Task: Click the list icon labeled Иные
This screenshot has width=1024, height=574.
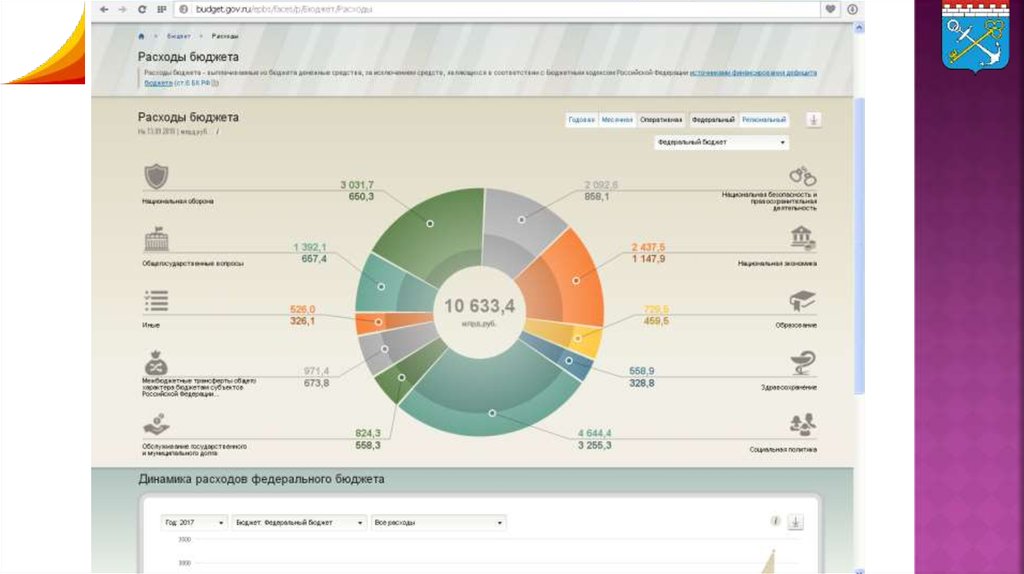Action: click(x=156, y=301)
